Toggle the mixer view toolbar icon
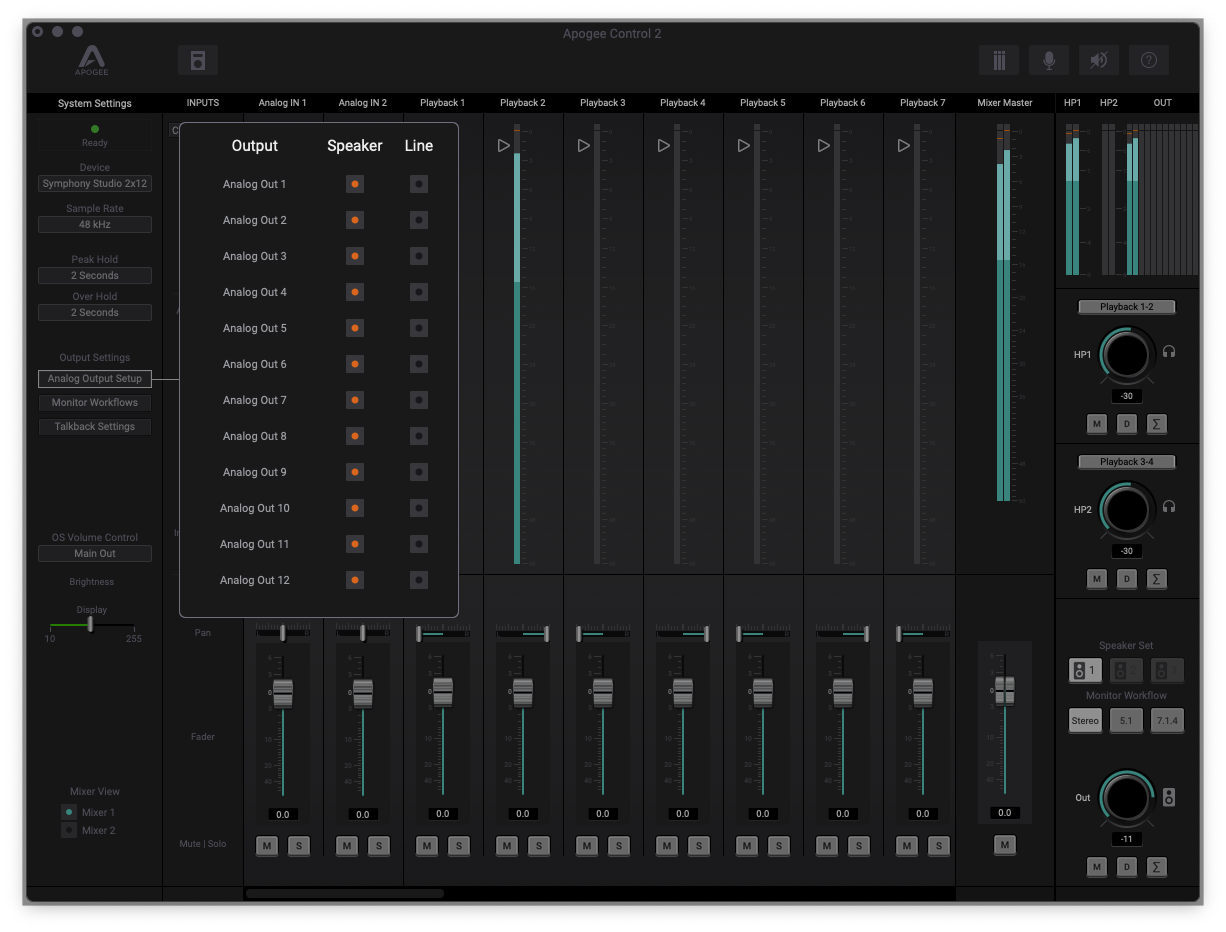 pyautogui.click(x=999, y=60)
